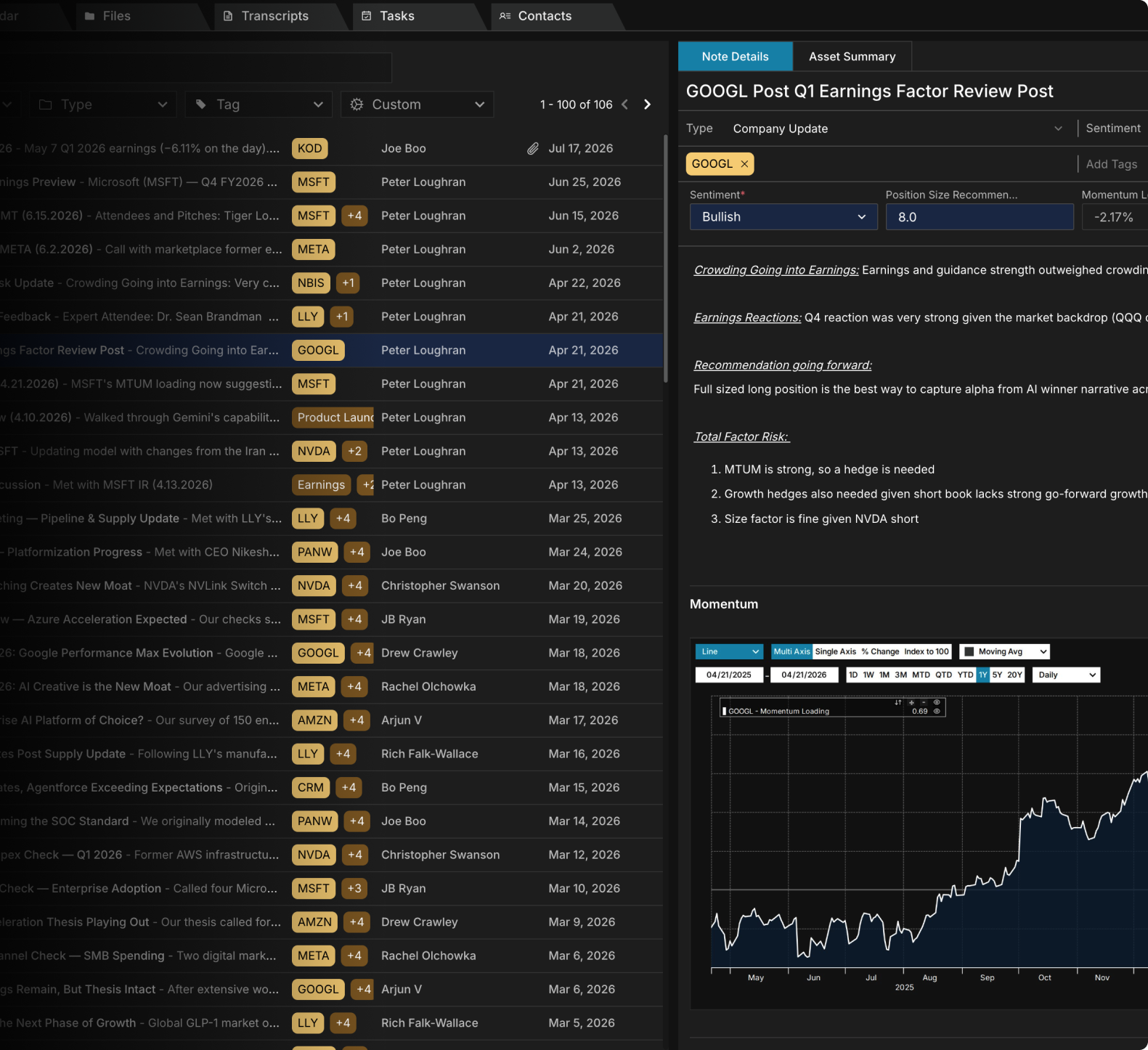This screenshot has height=1050, width=1148.
Task: Click Add Tags on the note
Action: pos(1111,164)
